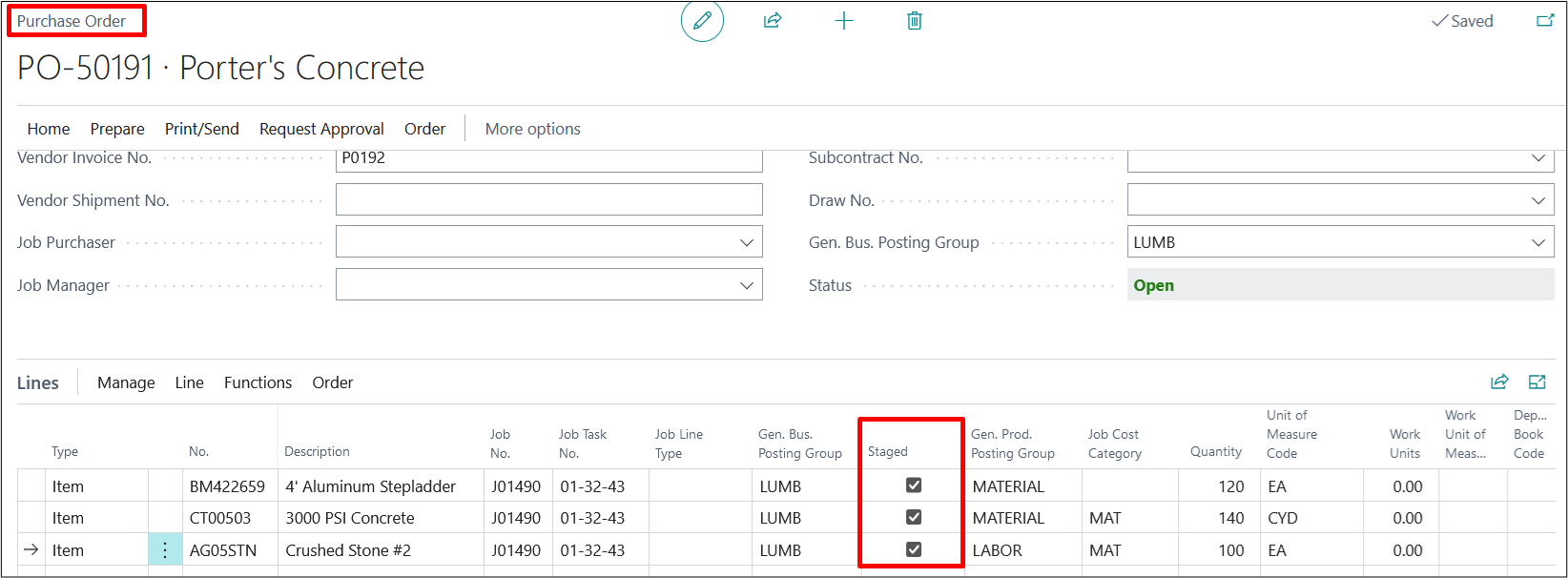The width and height of the screenshot is (1568, 578).
Task: Open the Gen. Bus. Posting Group dropdown
Action: (1537, 242)
